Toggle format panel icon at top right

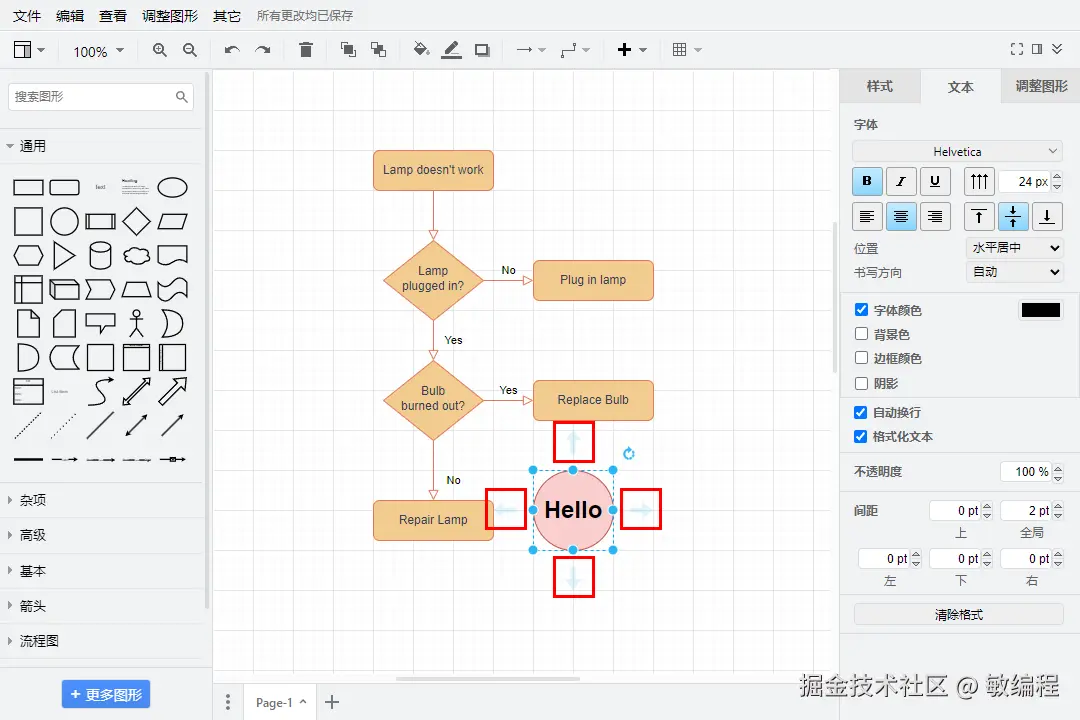tap(1037, 49)
